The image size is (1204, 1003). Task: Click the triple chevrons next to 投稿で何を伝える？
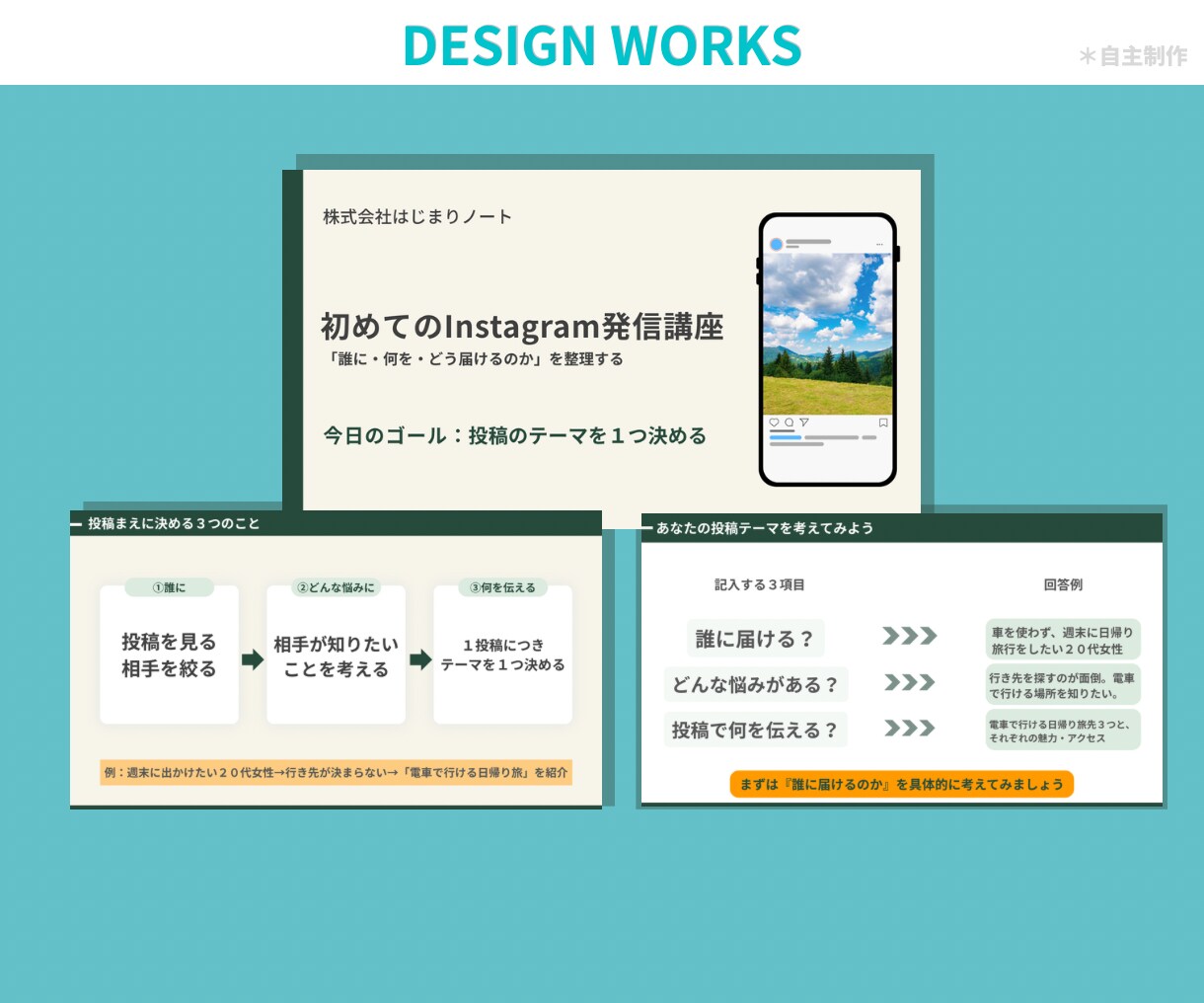coord(909,729)
